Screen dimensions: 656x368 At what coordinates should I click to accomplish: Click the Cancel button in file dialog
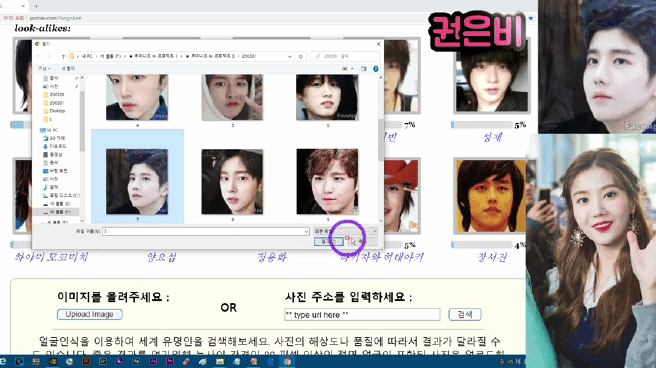362,241
